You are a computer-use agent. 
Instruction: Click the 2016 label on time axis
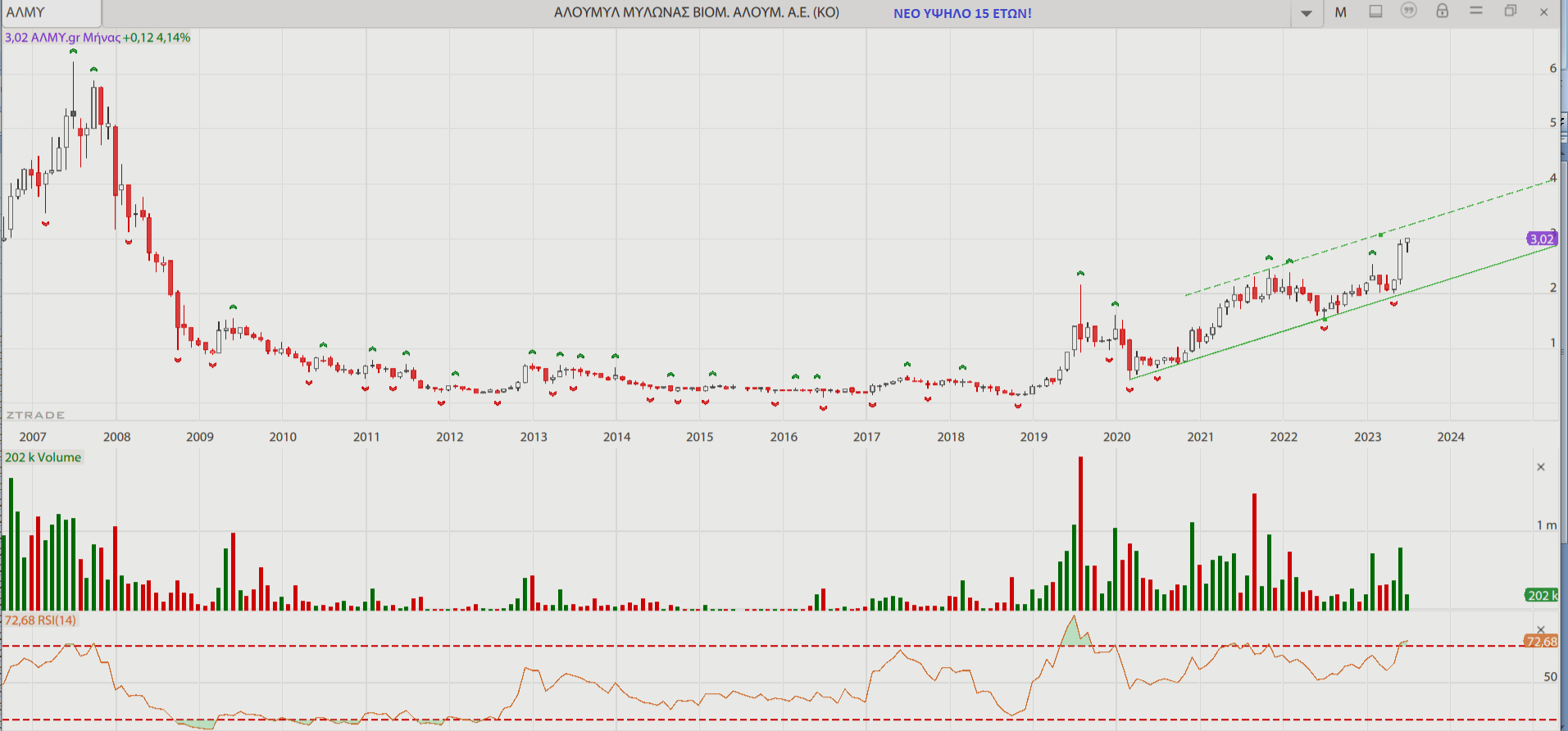(x=784, y=437)
